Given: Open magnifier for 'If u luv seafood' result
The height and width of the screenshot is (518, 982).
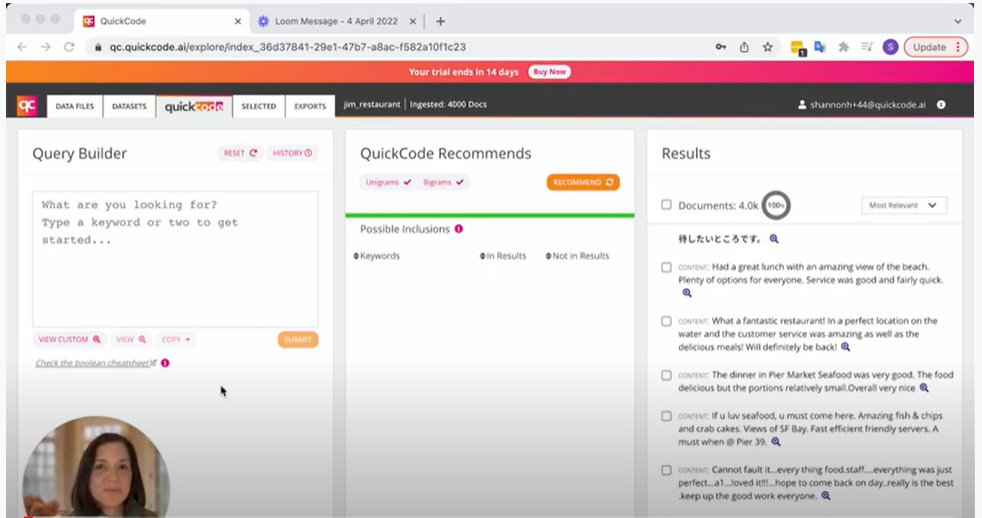Looking at the screenshot, I should coord(776,442).
